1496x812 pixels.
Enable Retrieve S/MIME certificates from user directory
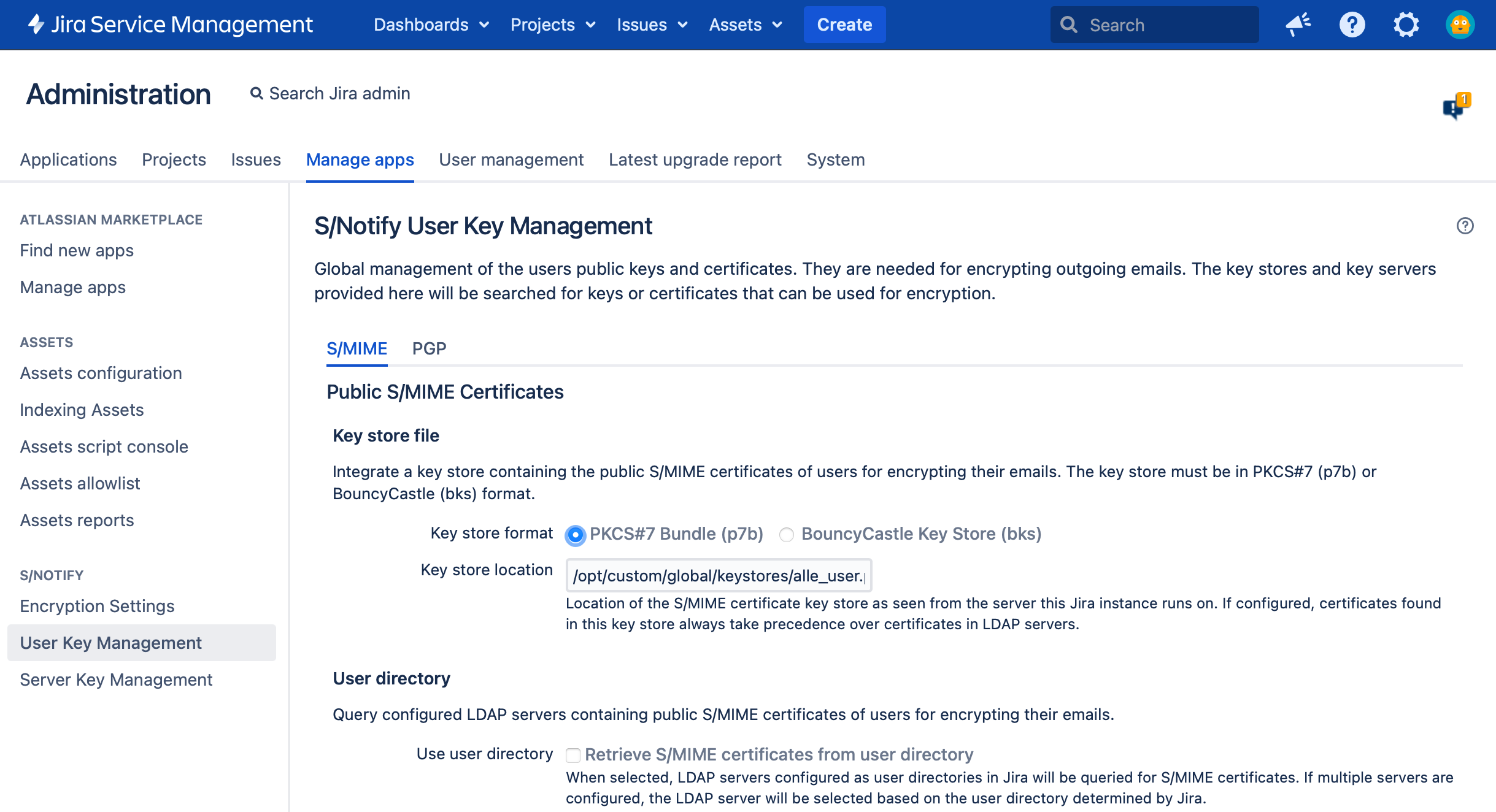point(573,754)
